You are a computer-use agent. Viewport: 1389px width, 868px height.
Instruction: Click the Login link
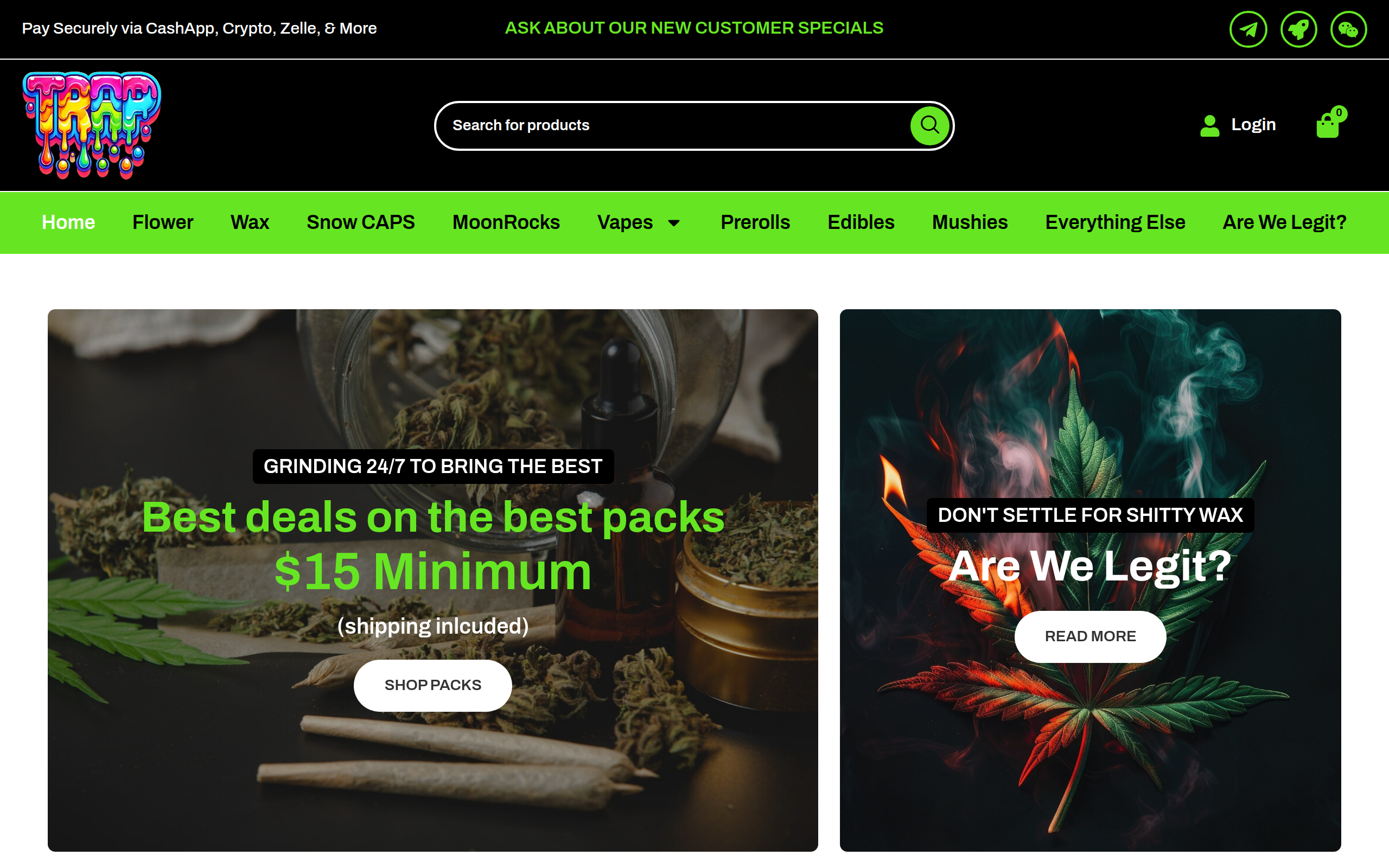click(x=1253, y=125)
